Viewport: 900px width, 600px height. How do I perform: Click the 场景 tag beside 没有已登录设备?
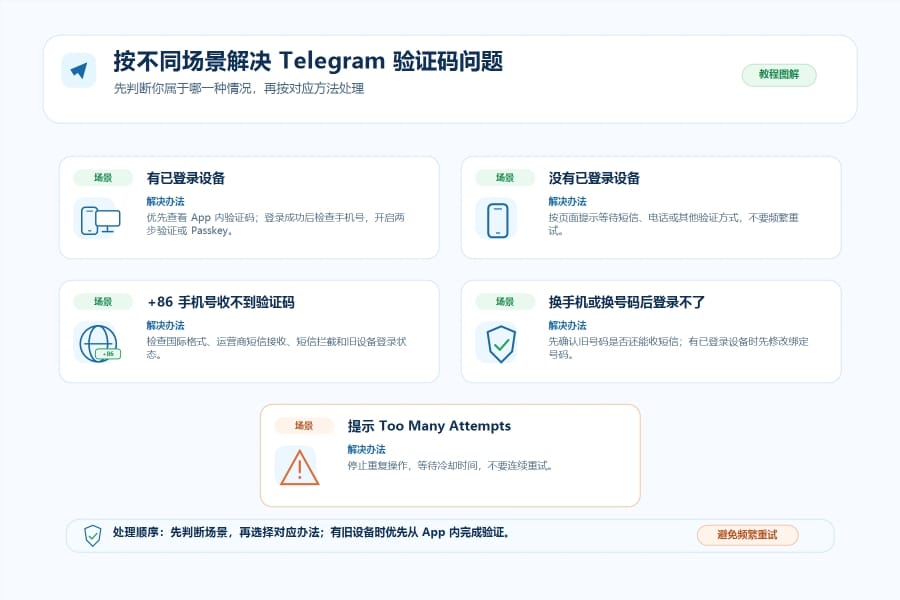click(505, 178)
